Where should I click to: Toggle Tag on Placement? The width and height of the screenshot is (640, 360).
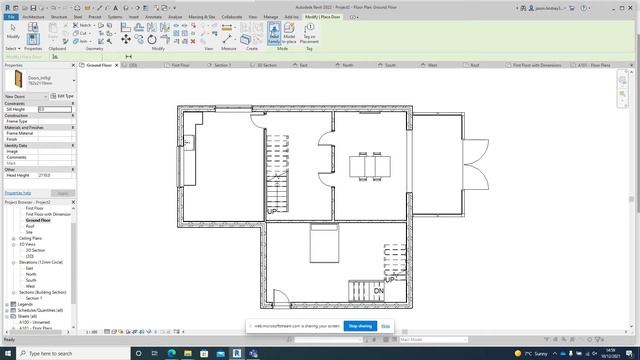pyautogui.click(x=309, y=33)
